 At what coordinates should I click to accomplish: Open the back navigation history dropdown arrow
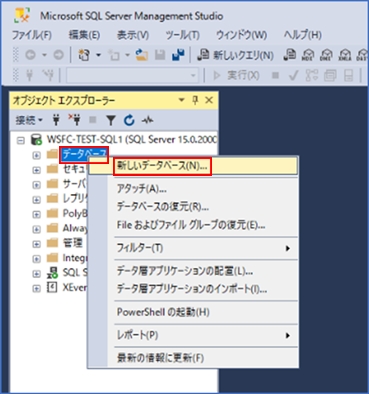(x=44, y=55)
